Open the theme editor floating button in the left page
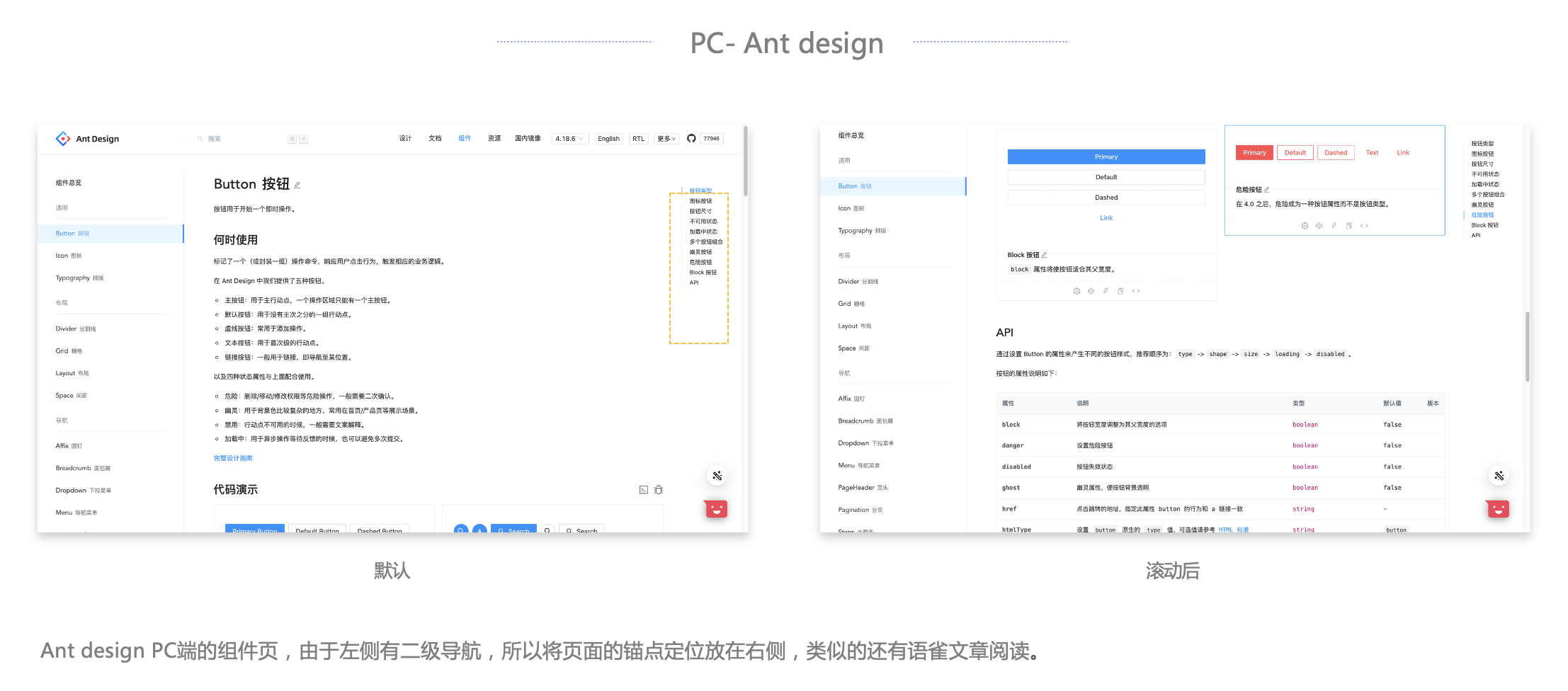1568x691 pixels. tap(717, 476)
